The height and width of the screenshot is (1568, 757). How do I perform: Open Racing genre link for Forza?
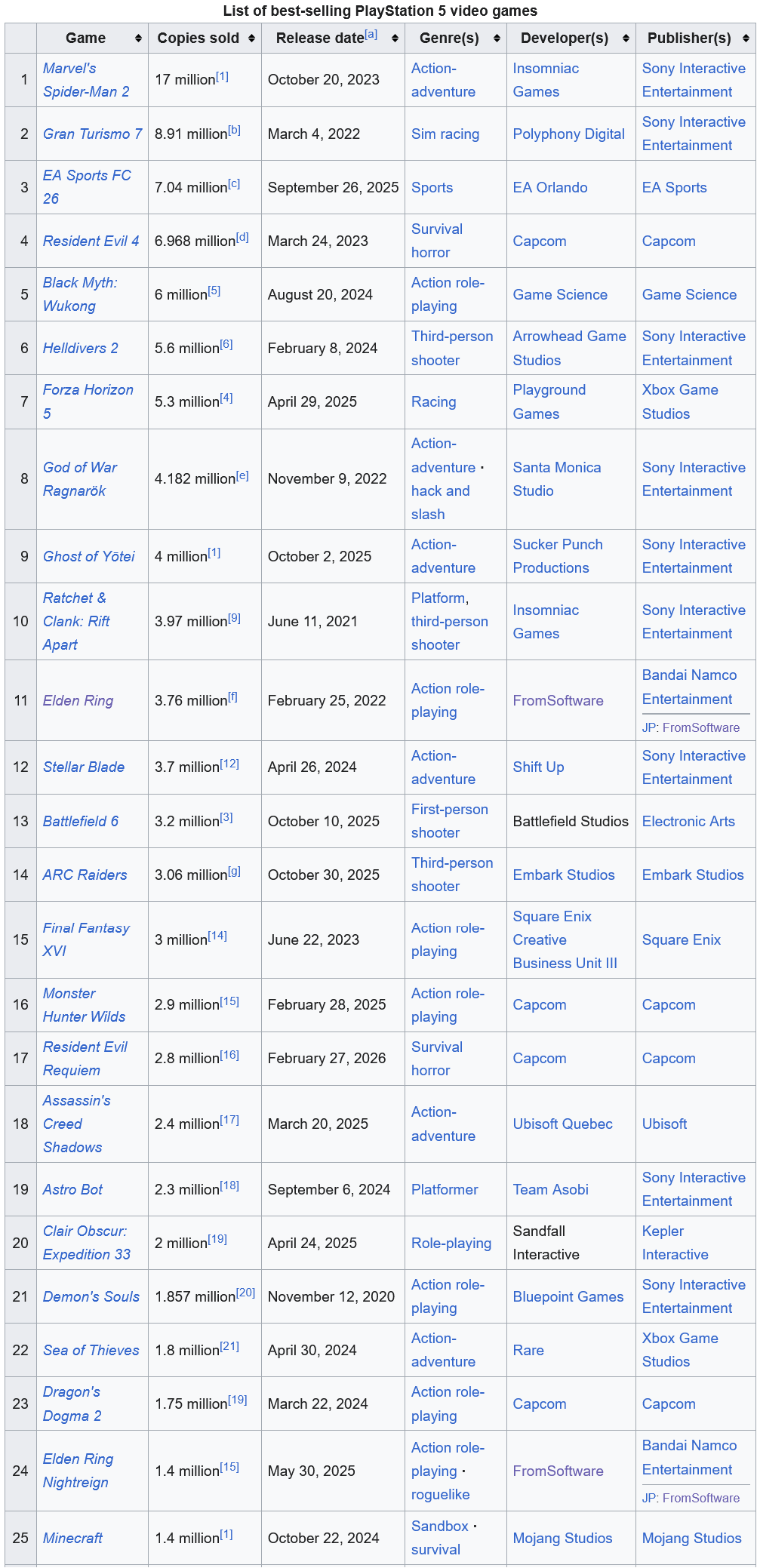434,401
